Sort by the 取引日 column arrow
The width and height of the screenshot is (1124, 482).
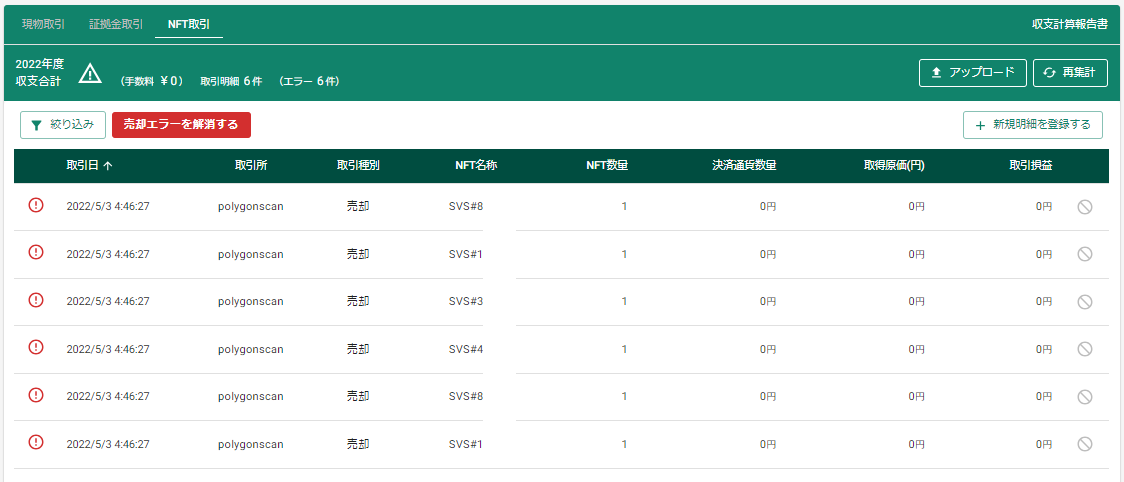click(x=108, y=166)
